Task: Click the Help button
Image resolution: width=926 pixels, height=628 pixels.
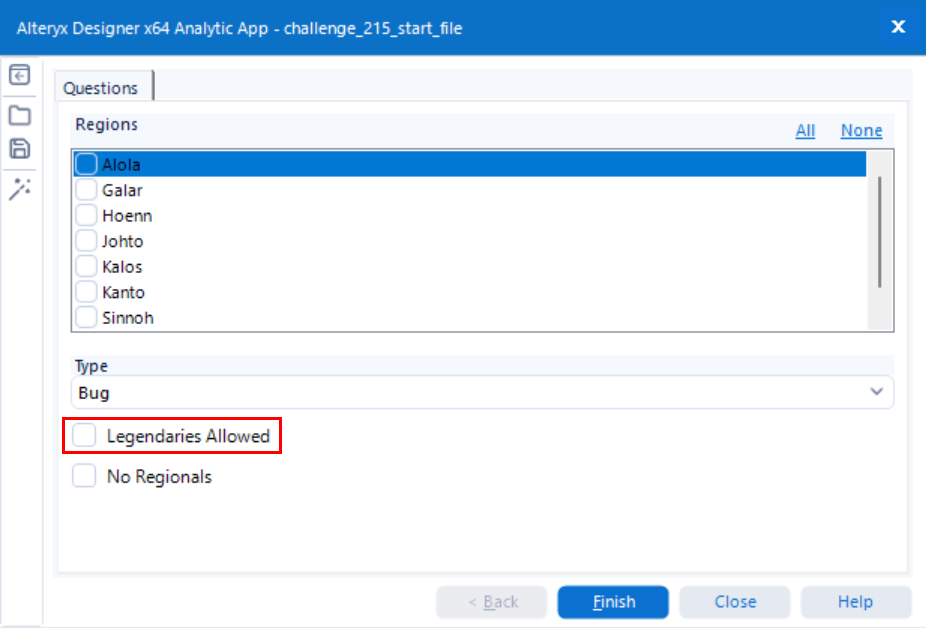Action: (x=856, y=602)
